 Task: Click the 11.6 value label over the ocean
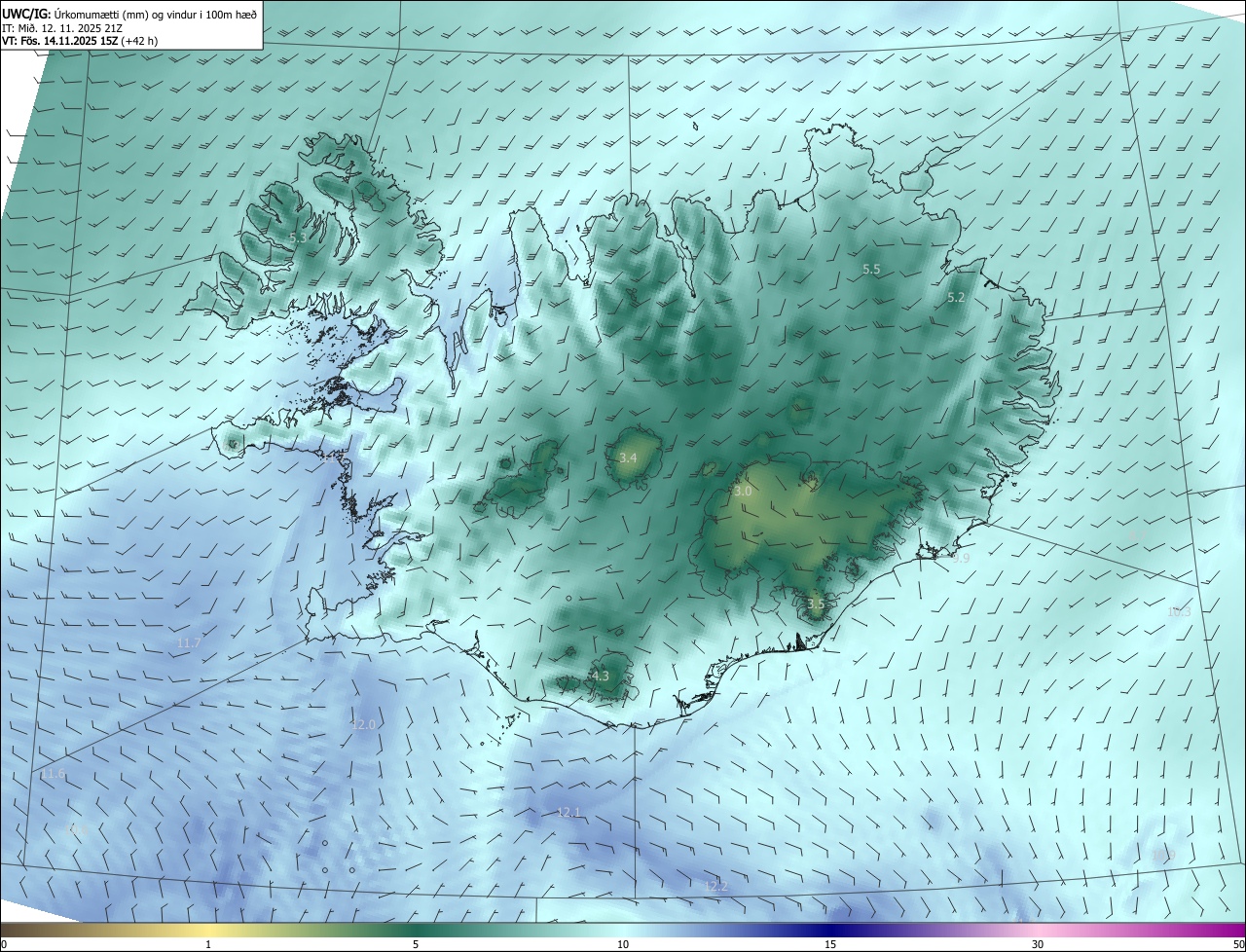click(x=54, y=774)
